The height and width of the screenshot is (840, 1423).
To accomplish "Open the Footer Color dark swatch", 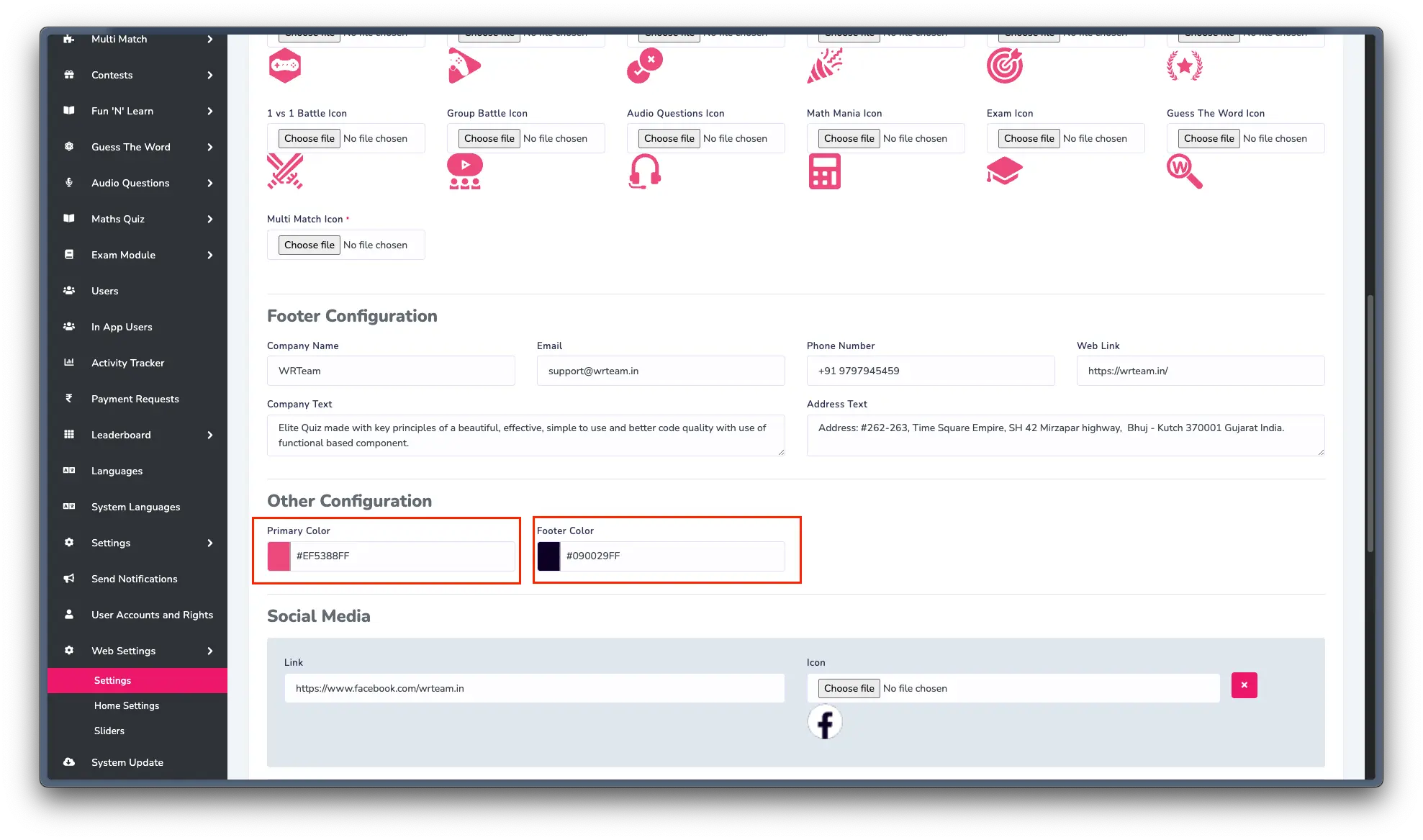I will pyautogui.click(x=548, y=556).
